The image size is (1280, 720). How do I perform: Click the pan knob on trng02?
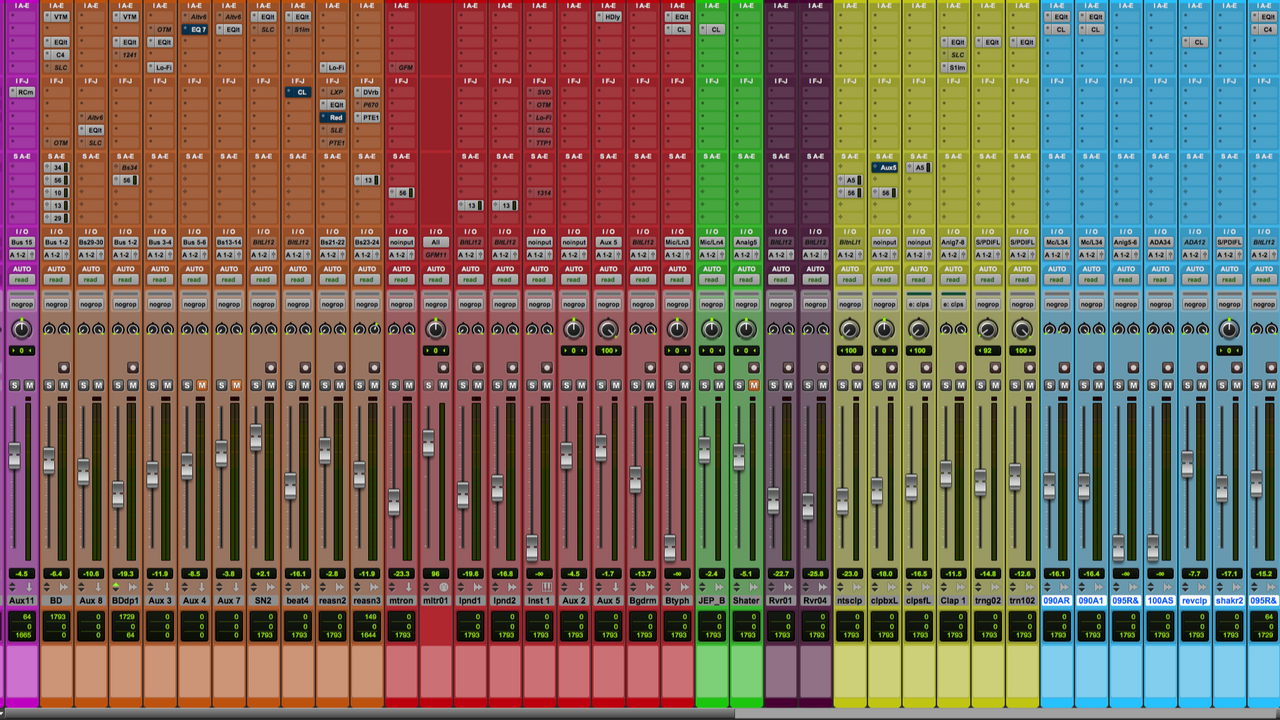(987, 329)
